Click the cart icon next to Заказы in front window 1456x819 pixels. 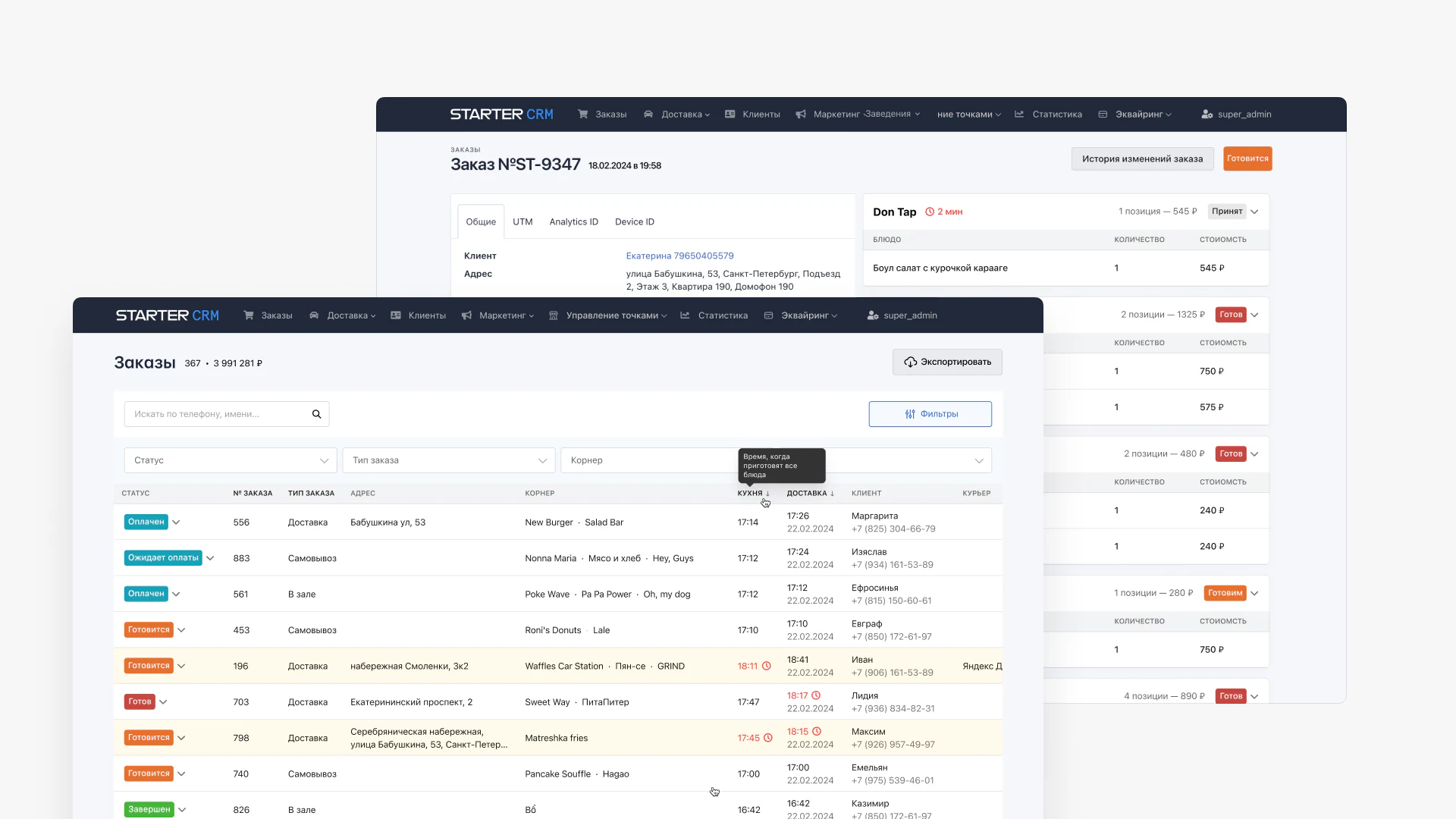249,315
